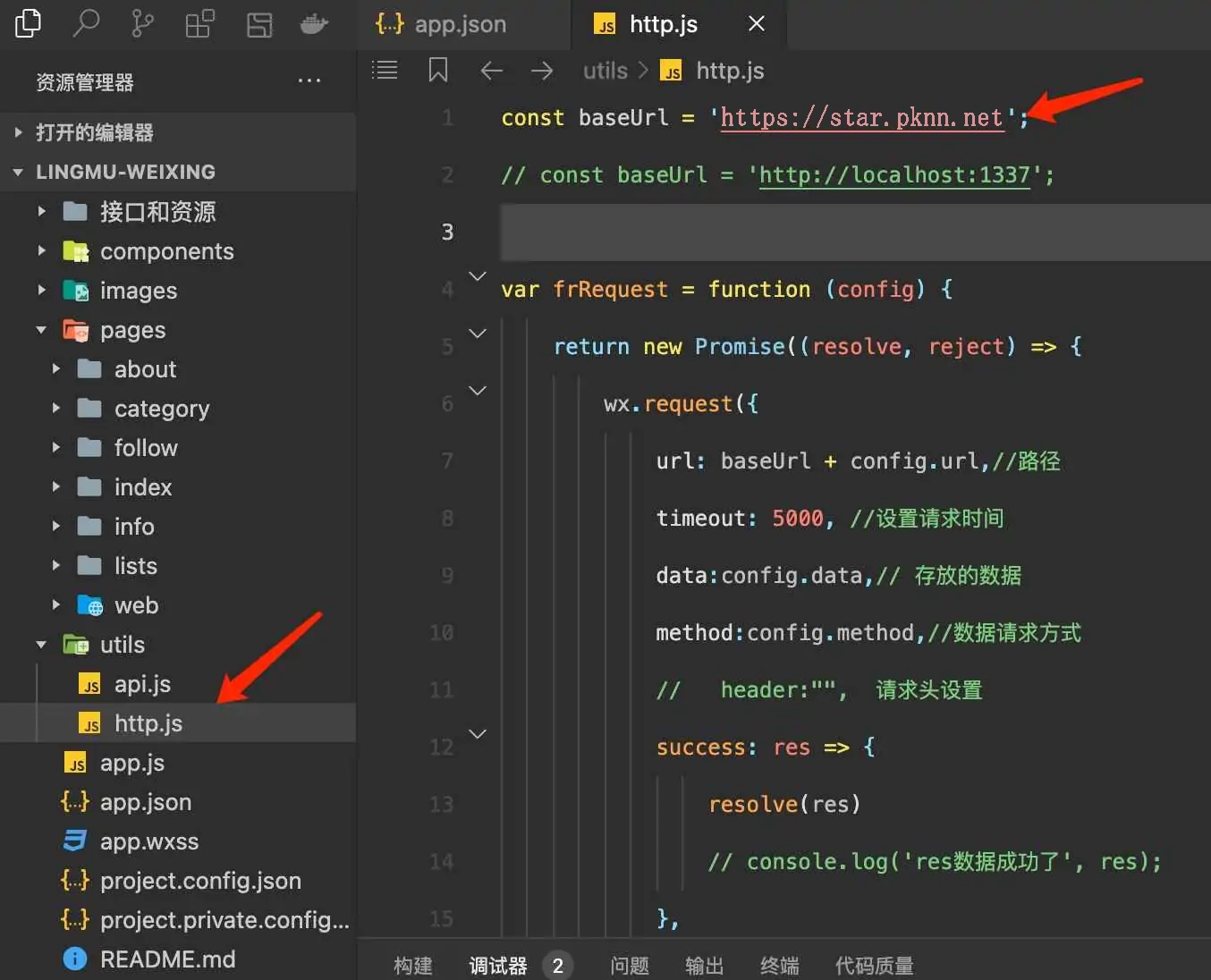1211x980 pixels.
Task: Place cursor in empty line 3
Action: pos(855,232)
